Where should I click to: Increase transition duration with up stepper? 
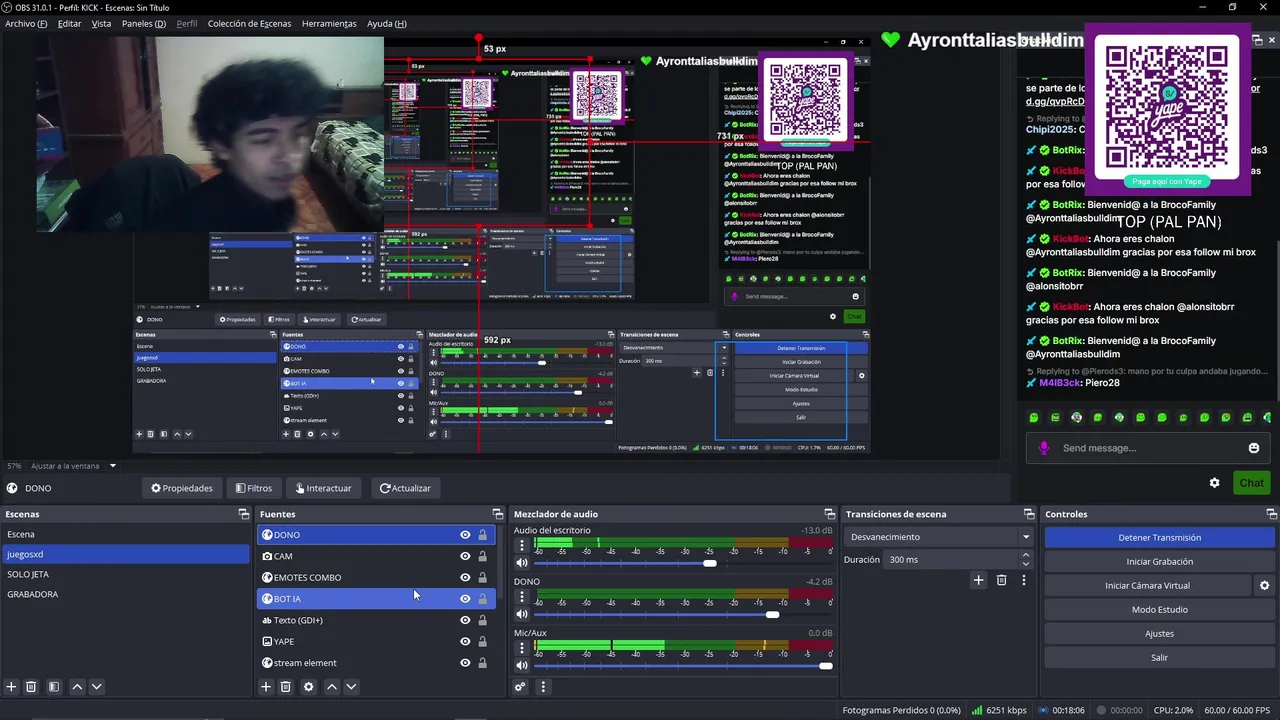pyautogui.click(x=1027, y=555)
